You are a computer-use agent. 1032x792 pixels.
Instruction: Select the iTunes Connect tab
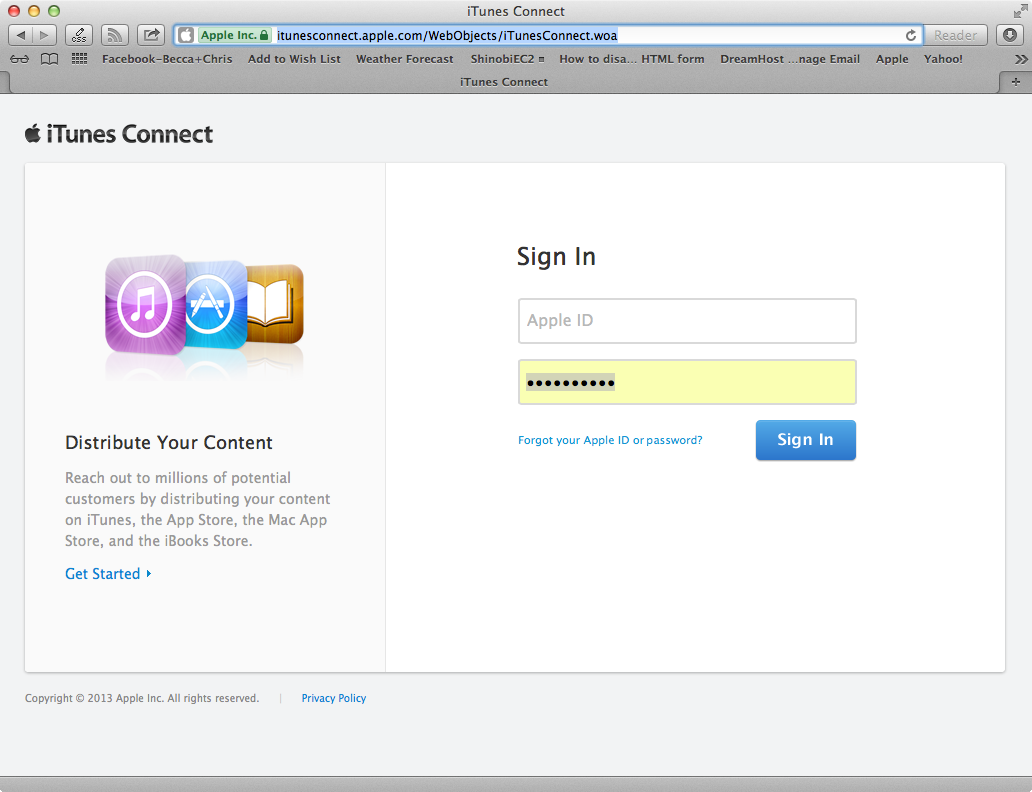point(503,82)
